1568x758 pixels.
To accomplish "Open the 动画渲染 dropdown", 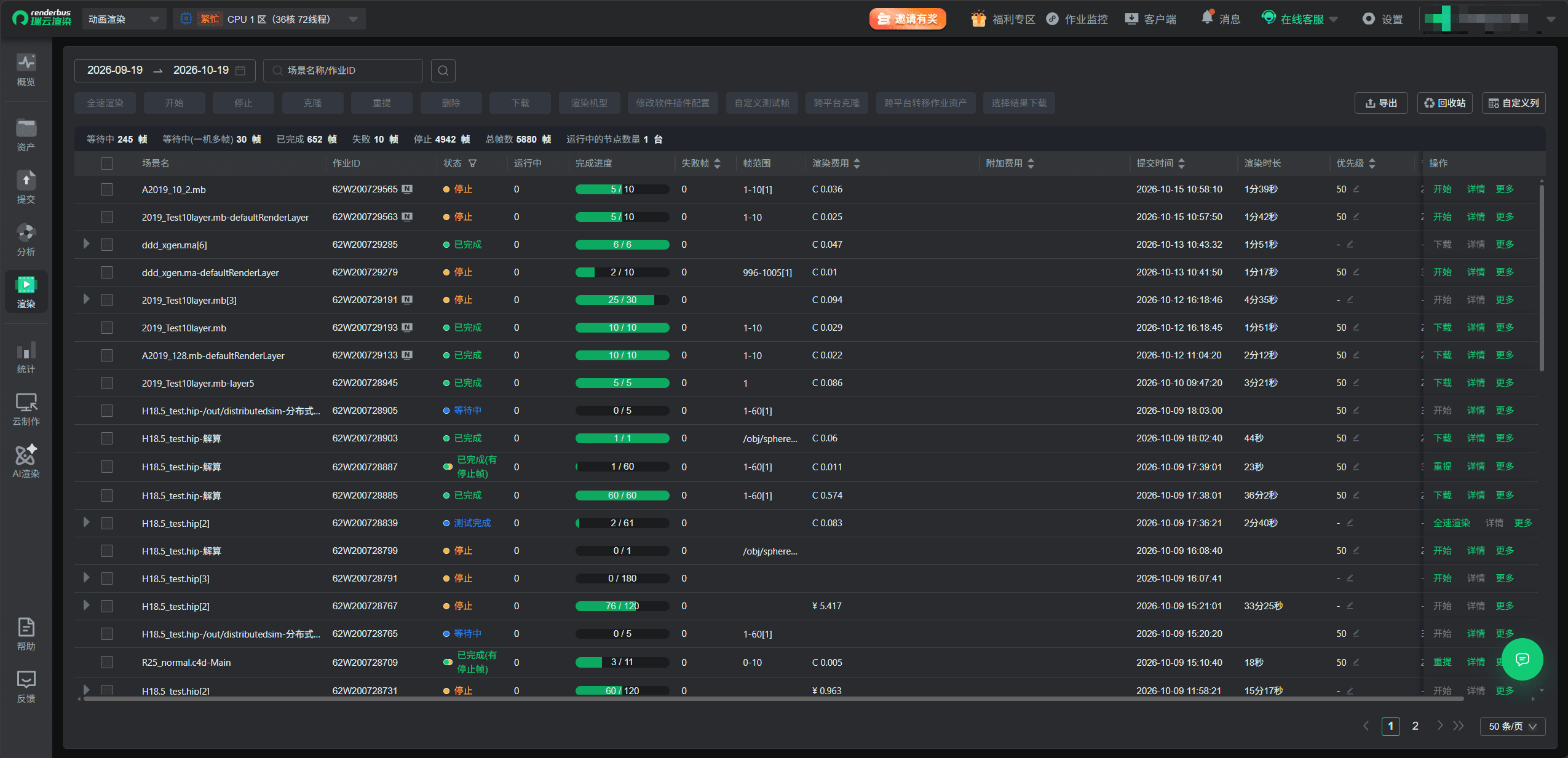I will [x=124, y=19].
